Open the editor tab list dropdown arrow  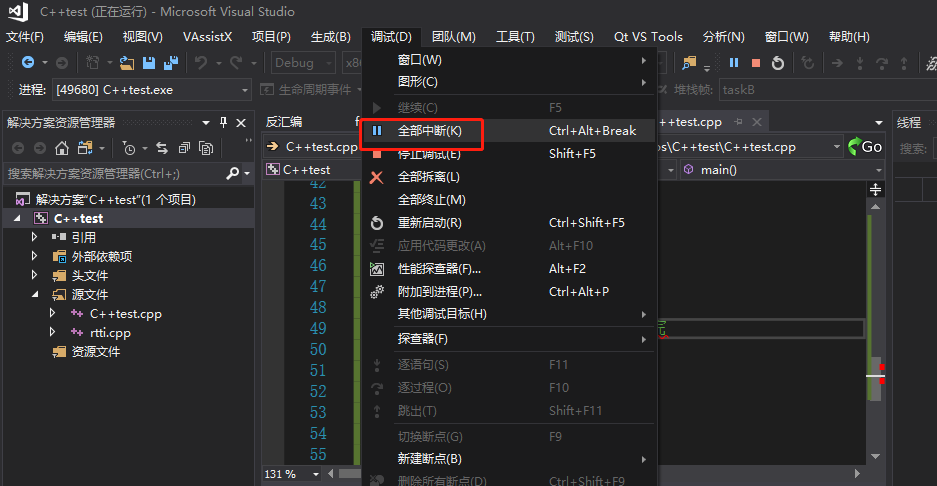(x=879, y=123)
